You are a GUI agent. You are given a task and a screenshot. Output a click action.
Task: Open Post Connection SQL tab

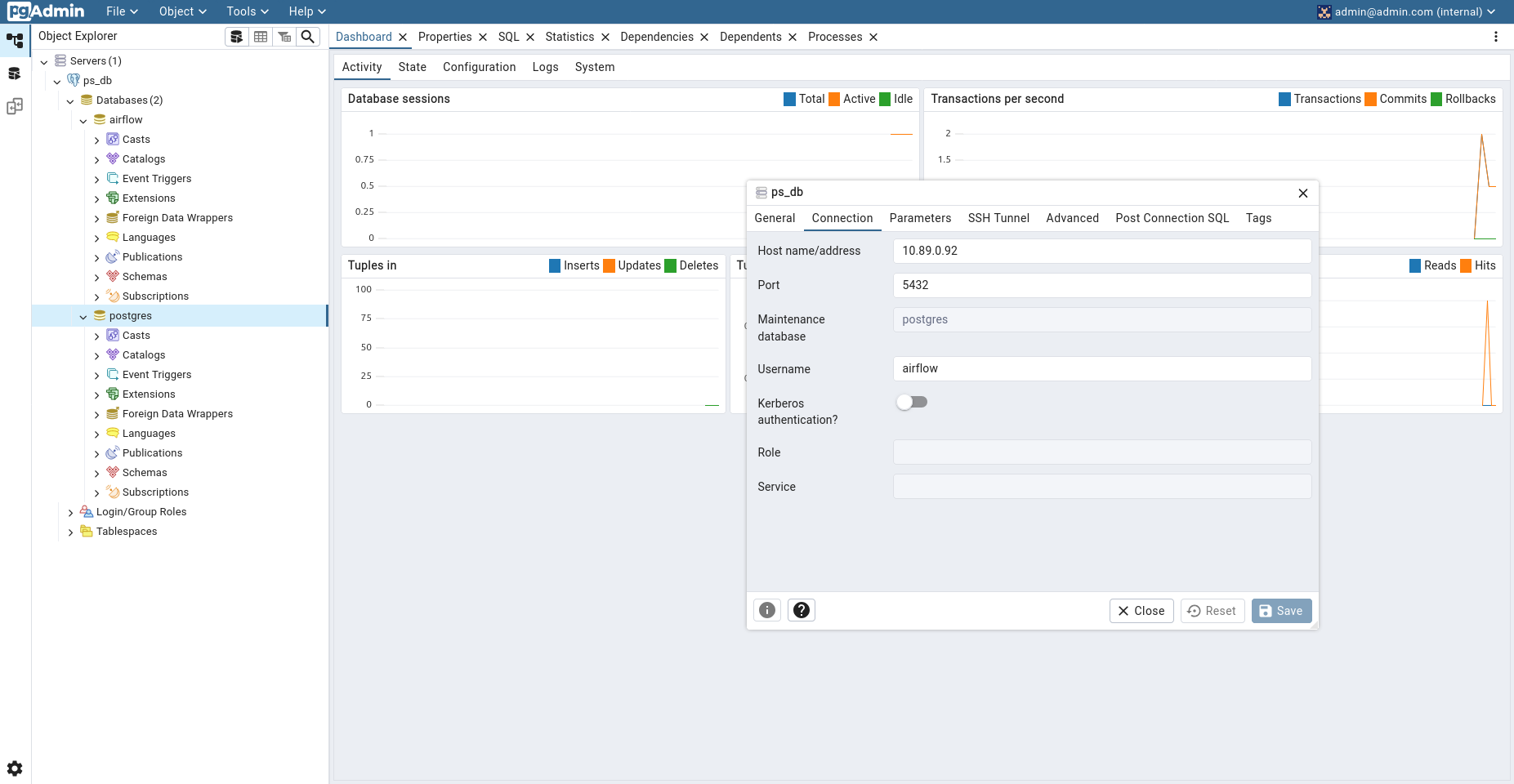click(x=1172, y=218)
